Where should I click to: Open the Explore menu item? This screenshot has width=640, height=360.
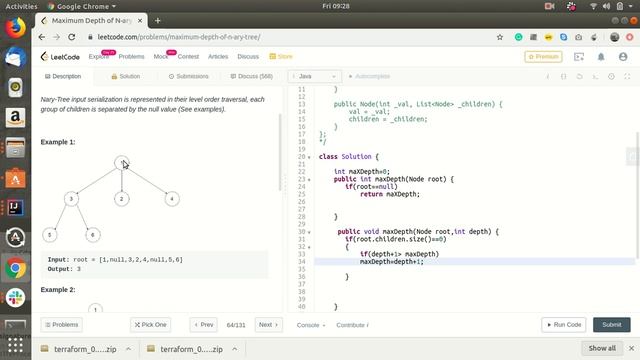(99, 57)
